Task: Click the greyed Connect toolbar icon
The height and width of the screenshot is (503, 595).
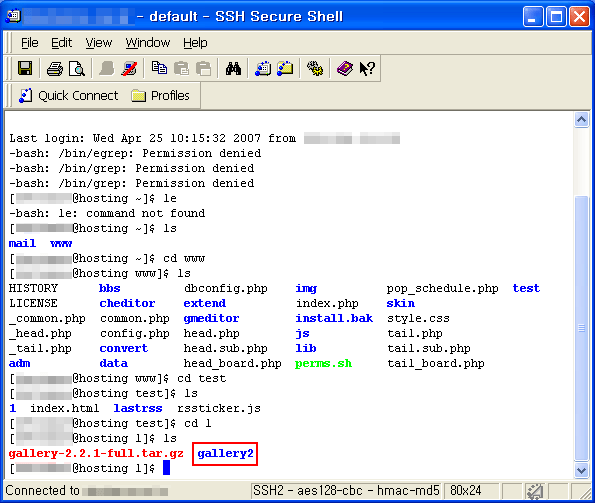Action: [x=107, y=69]
